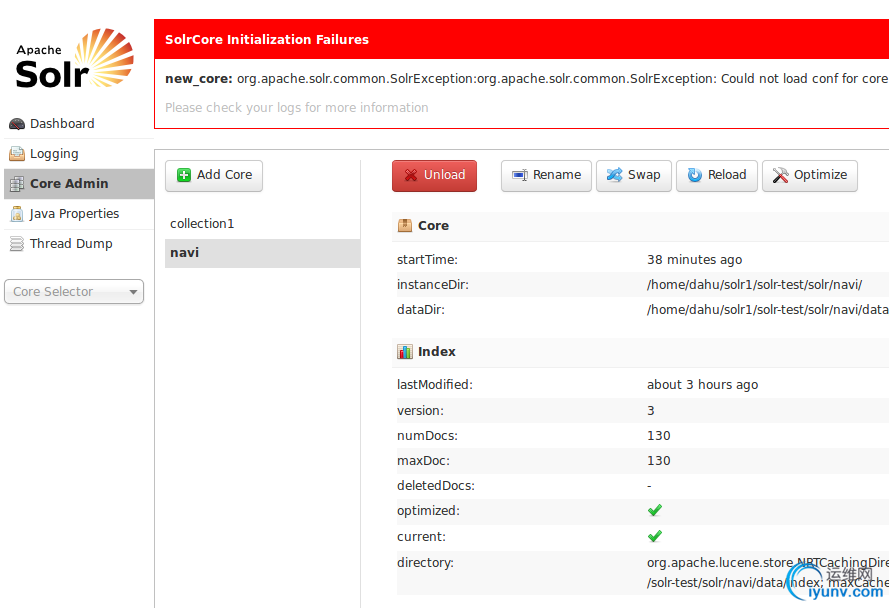Go to the Logging section
This screenshot has width=889, height=608.
tap(79, 154)
